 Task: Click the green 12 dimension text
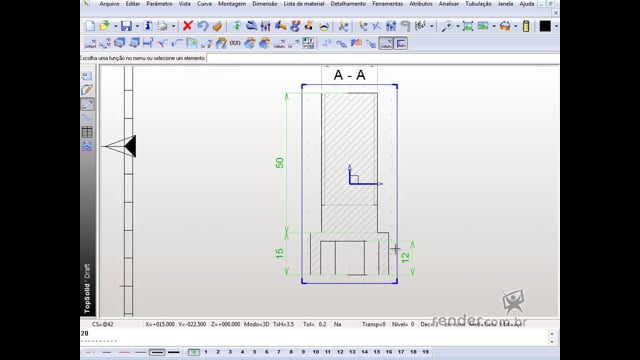405,258
